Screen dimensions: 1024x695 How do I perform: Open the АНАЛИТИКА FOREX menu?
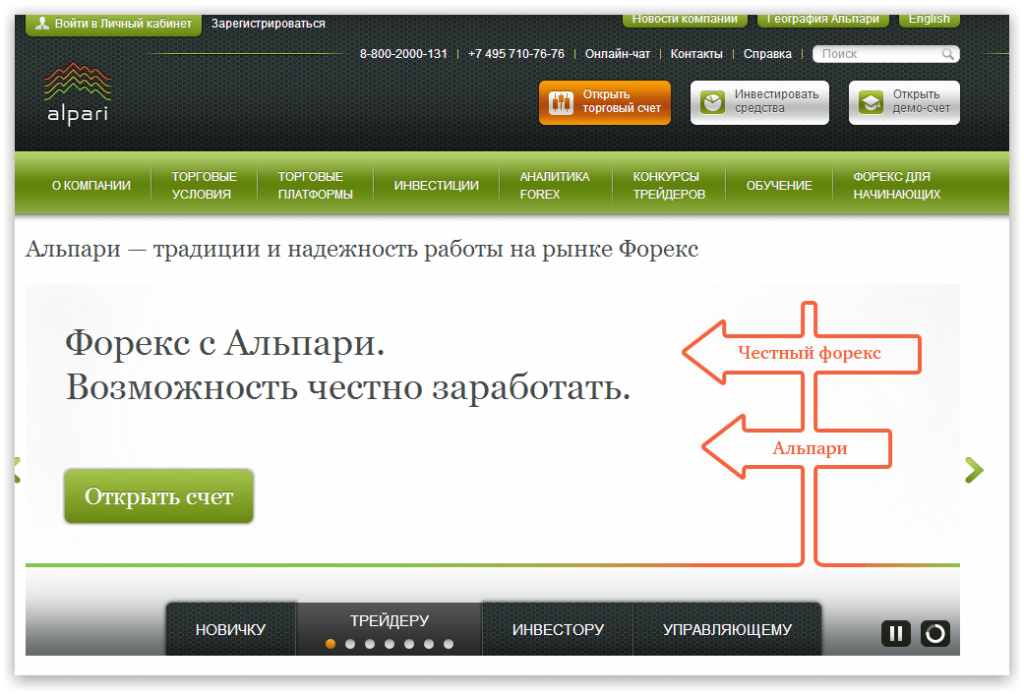[x=555, y=186]
